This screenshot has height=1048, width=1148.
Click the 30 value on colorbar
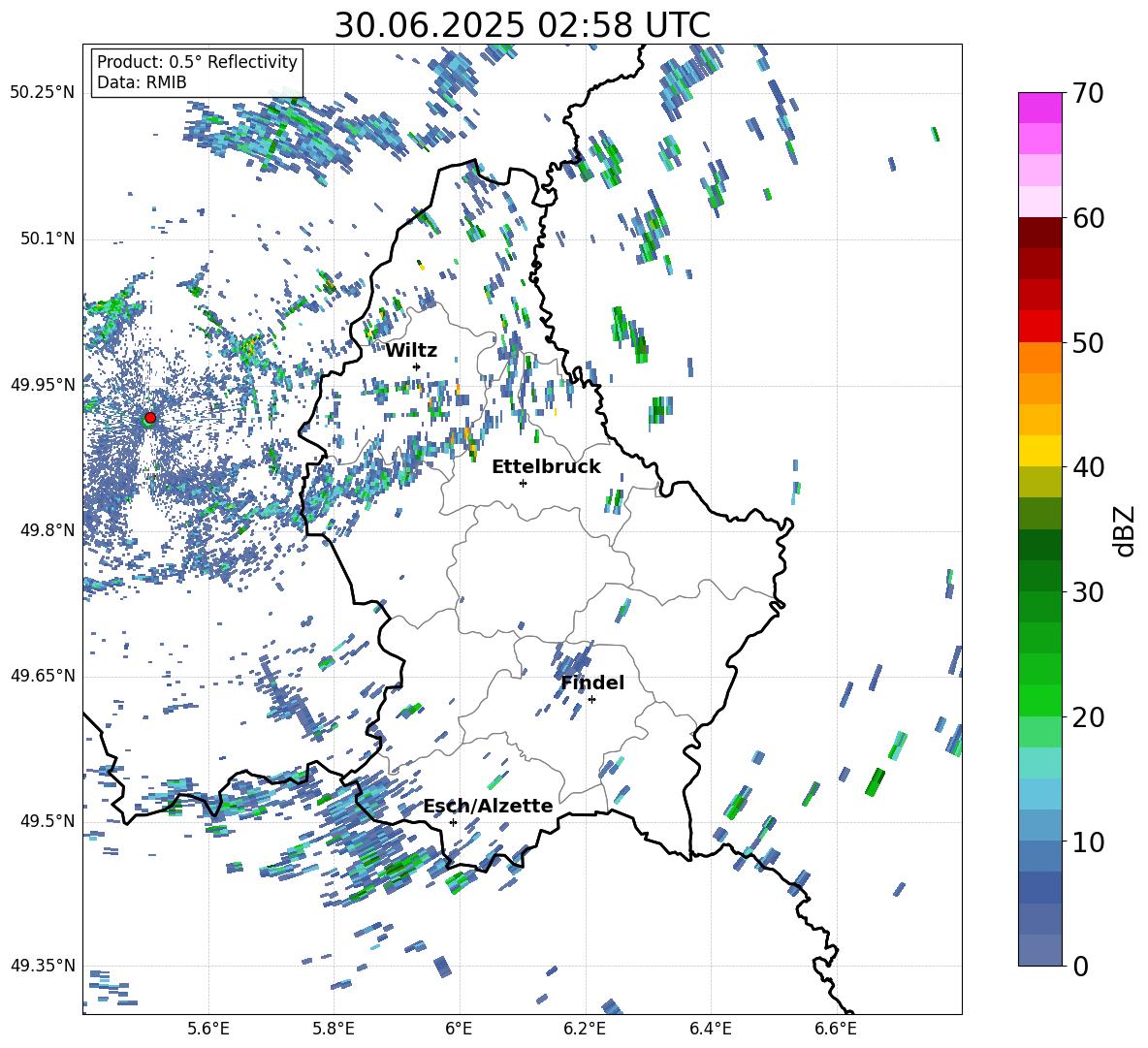(1088, 592)
